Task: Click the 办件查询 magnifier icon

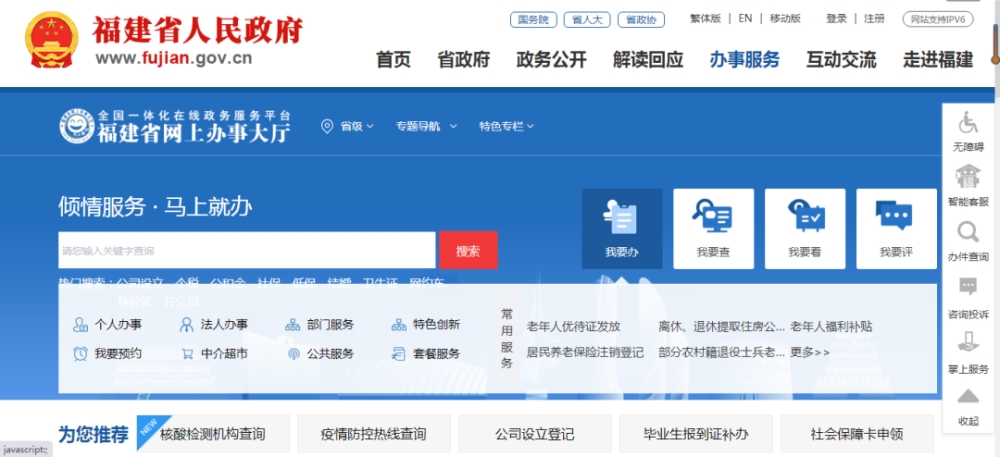Action: point(968,235)
